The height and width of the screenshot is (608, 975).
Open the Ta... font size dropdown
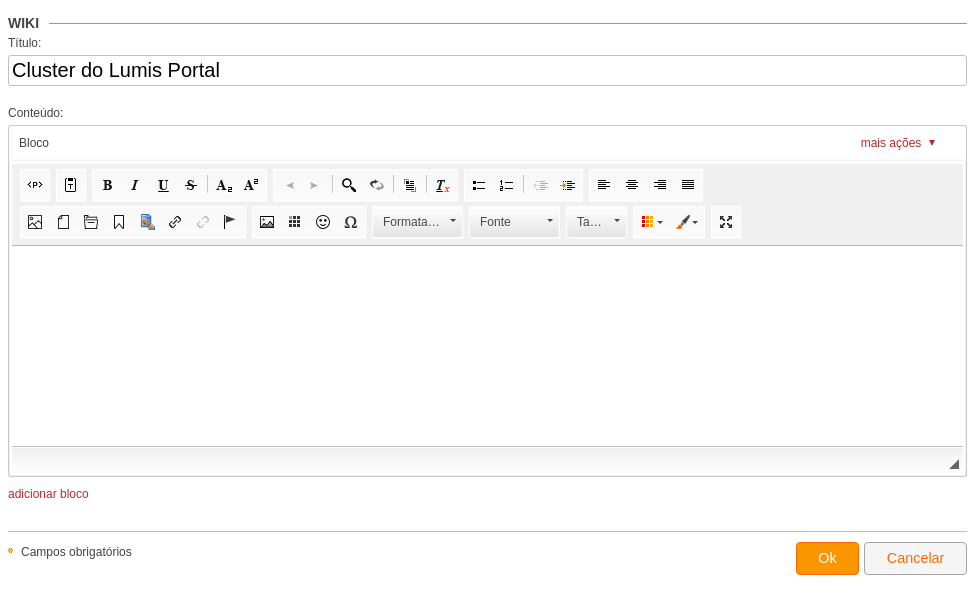click(596, 222)
